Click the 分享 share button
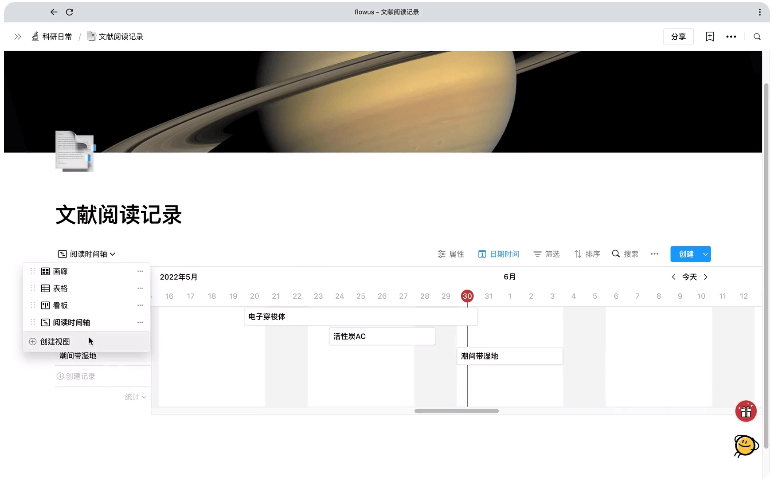This screenshot has width=772, height=479. point(678,36)
